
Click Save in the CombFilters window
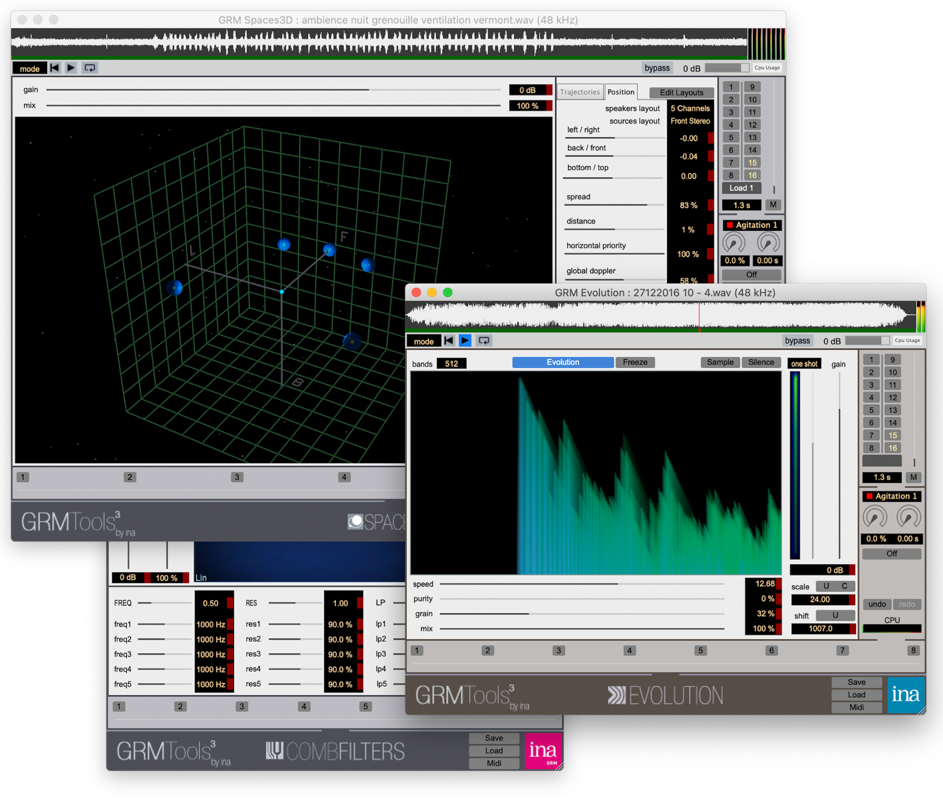[x=494, y=738]
